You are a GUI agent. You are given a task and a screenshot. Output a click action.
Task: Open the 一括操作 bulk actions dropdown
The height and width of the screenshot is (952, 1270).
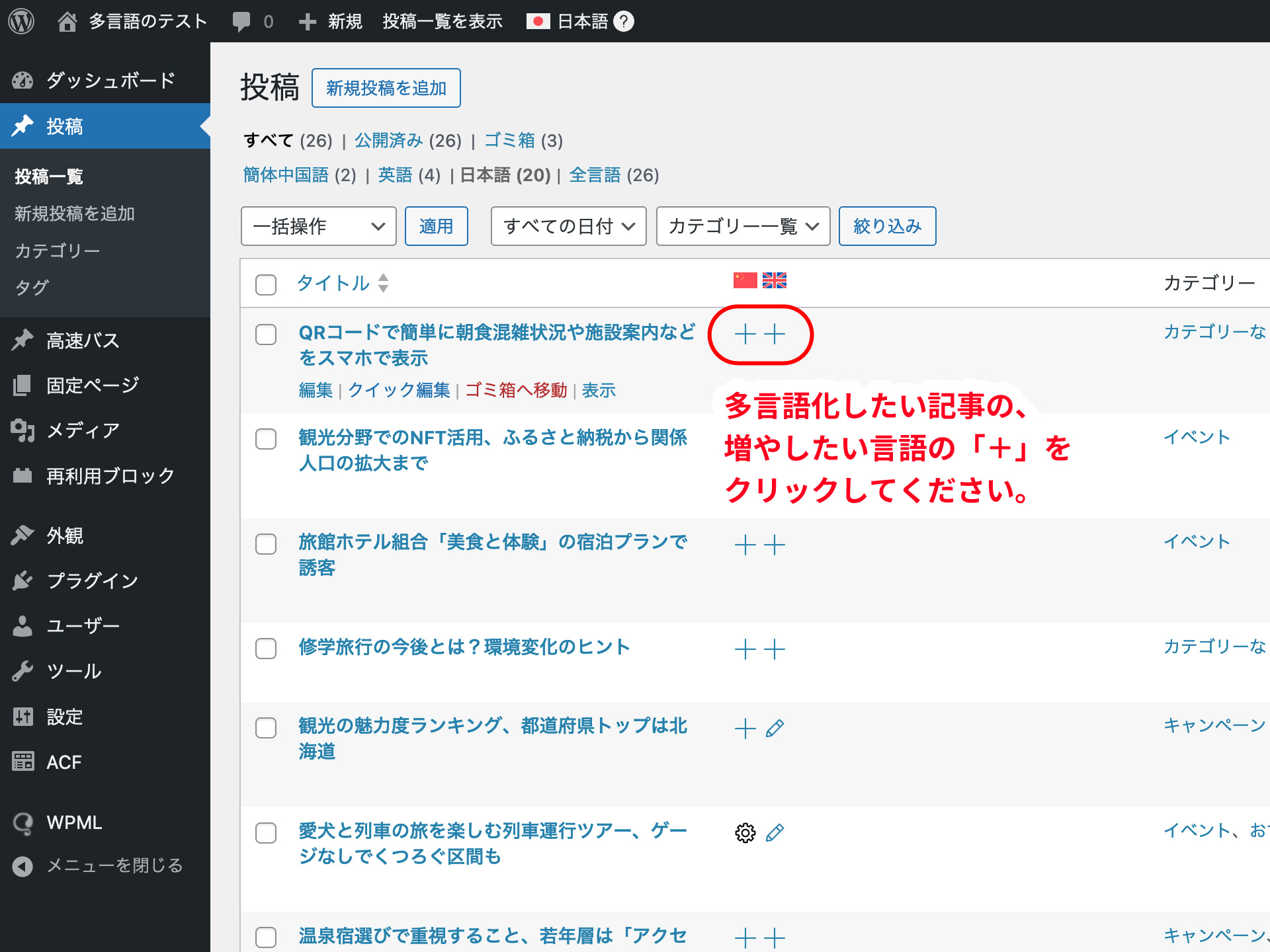[318, 226]
